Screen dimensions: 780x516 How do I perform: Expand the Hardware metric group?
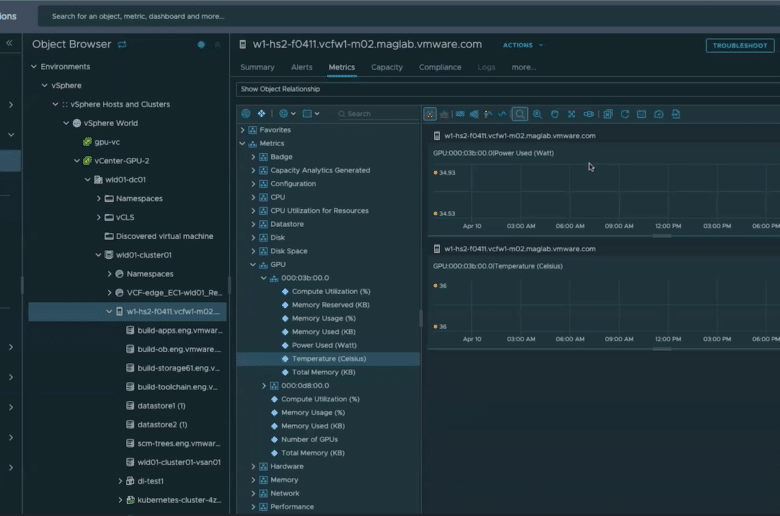pyautogui.click(x=253, y=466)
